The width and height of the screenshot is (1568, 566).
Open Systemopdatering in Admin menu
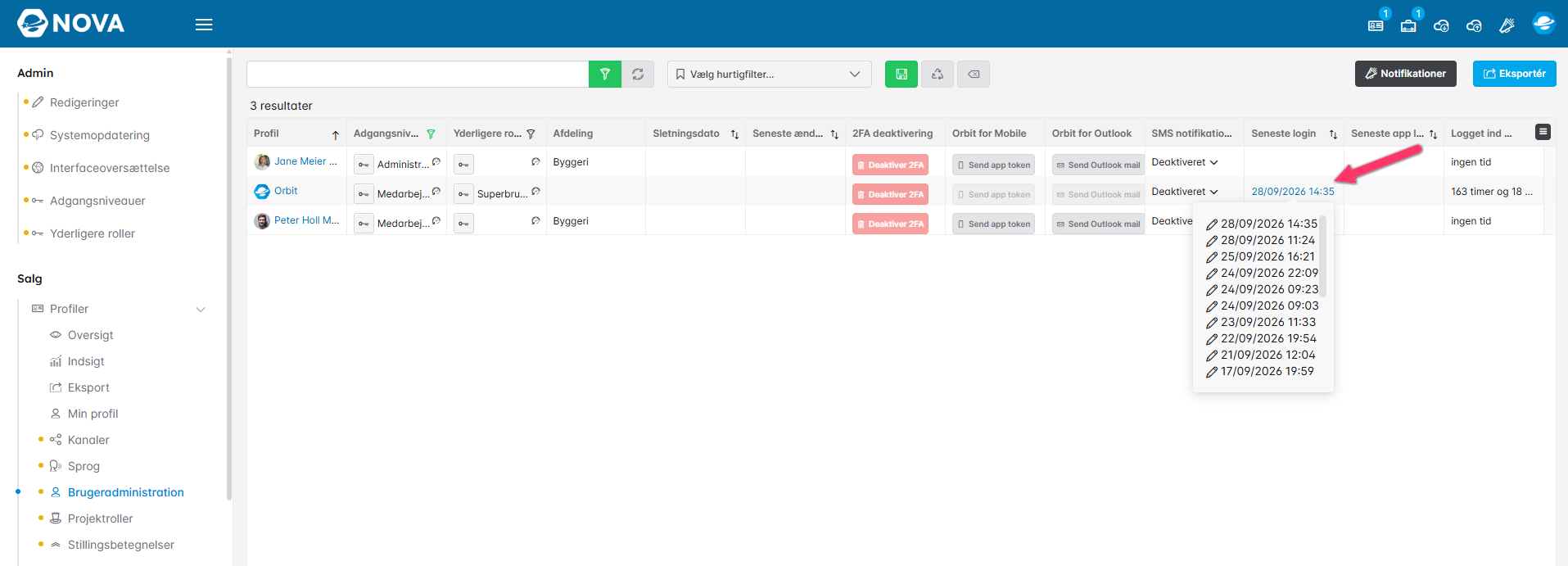tap(100, 135)
